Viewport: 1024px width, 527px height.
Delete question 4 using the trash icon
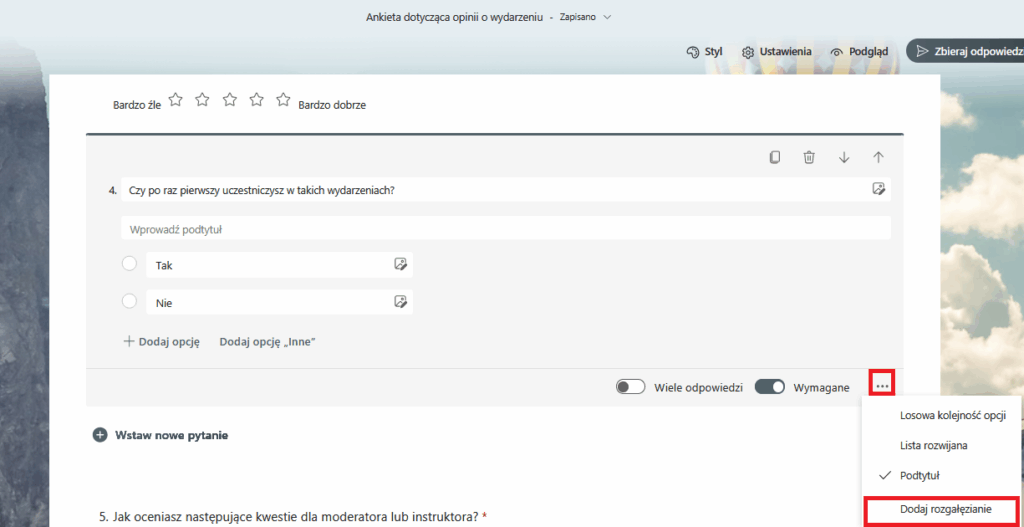coord(809,157)
